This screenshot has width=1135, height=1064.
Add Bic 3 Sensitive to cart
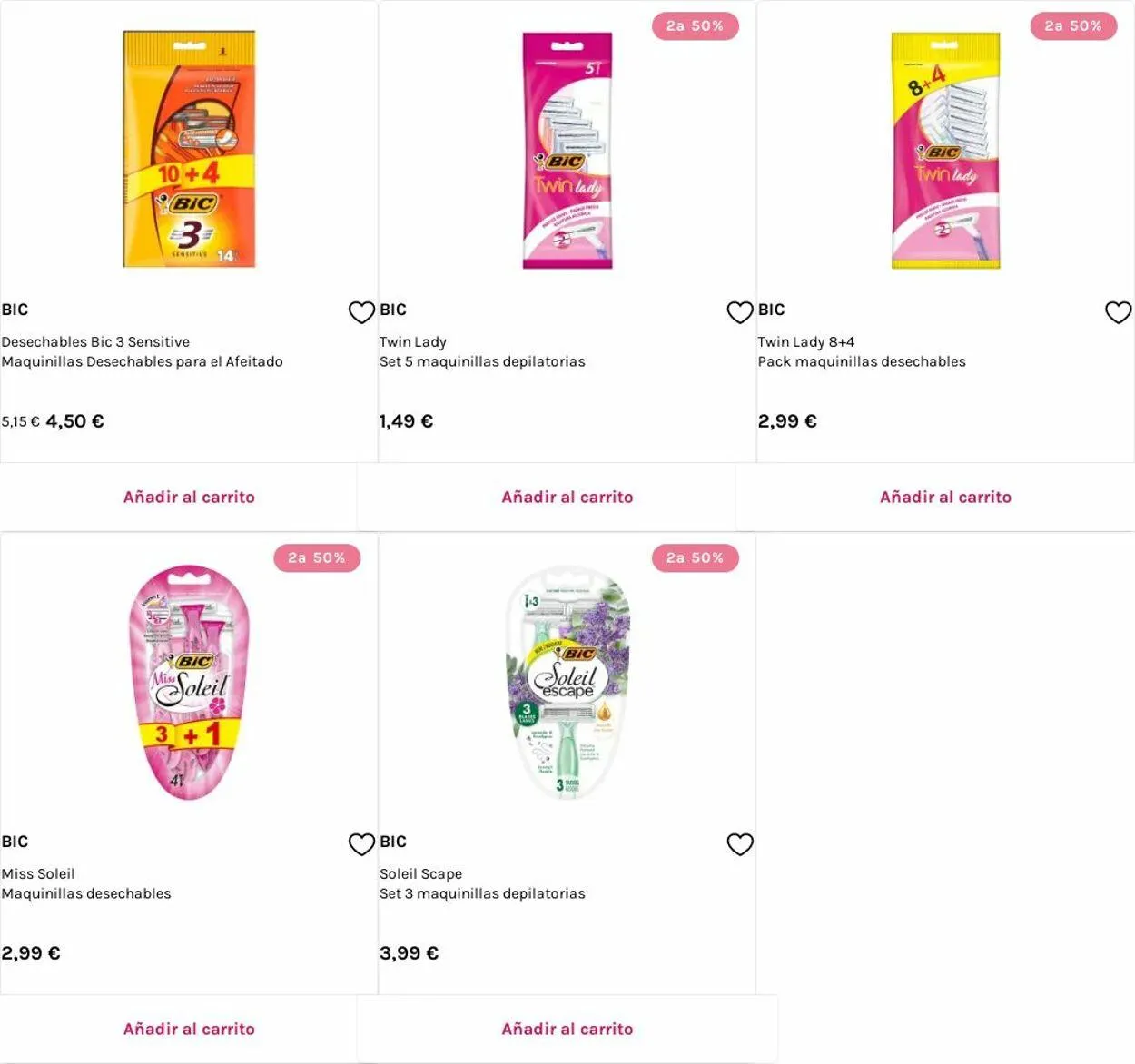tap(189, 498)
